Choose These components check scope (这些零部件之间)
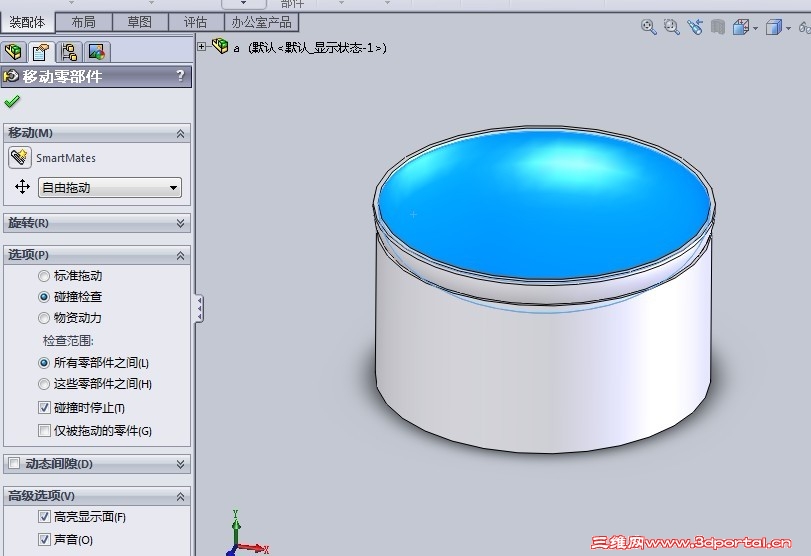811x556 pixels. coord(44,384)
